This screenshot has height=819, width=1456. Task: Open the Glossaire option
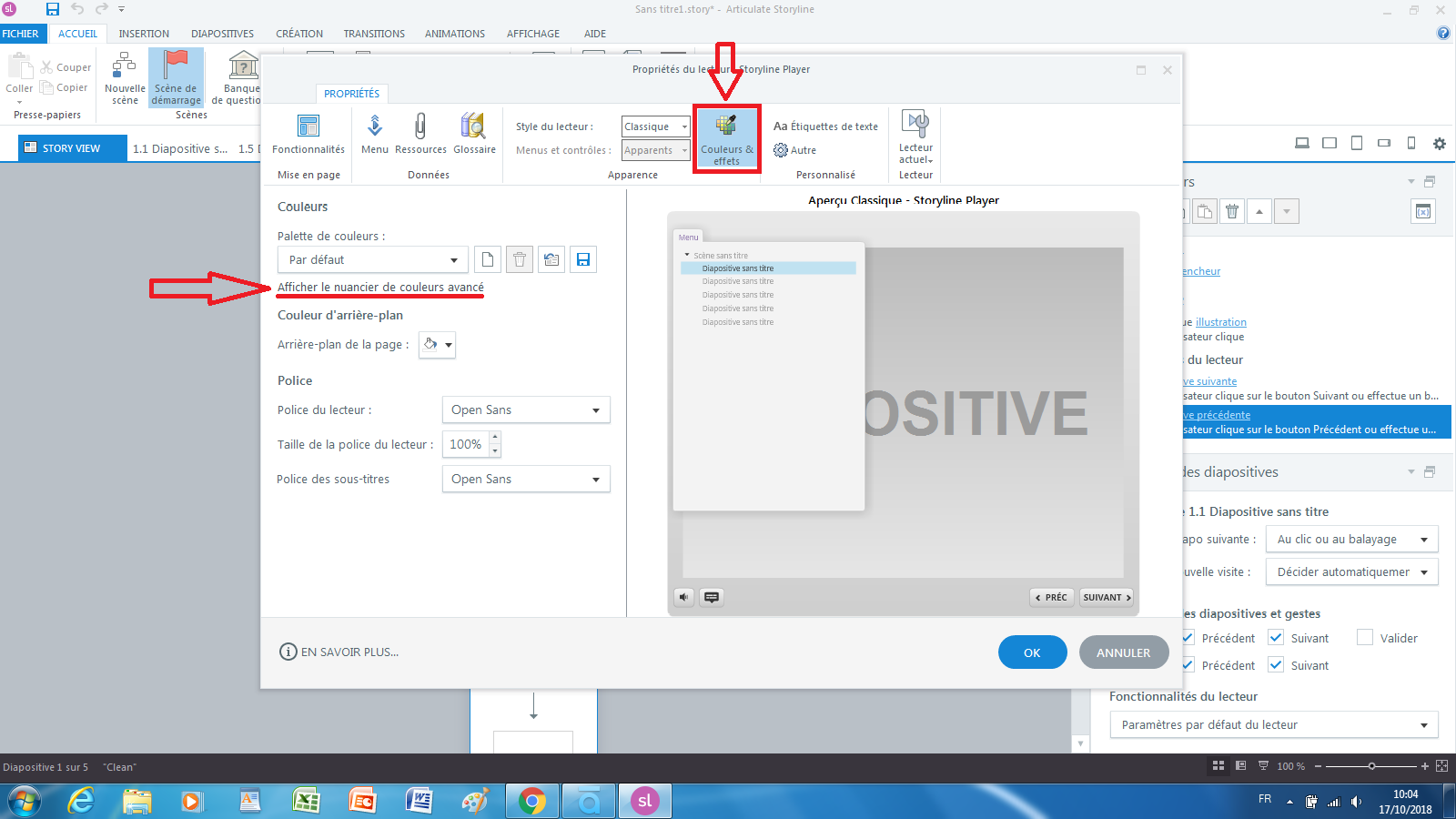474,134
